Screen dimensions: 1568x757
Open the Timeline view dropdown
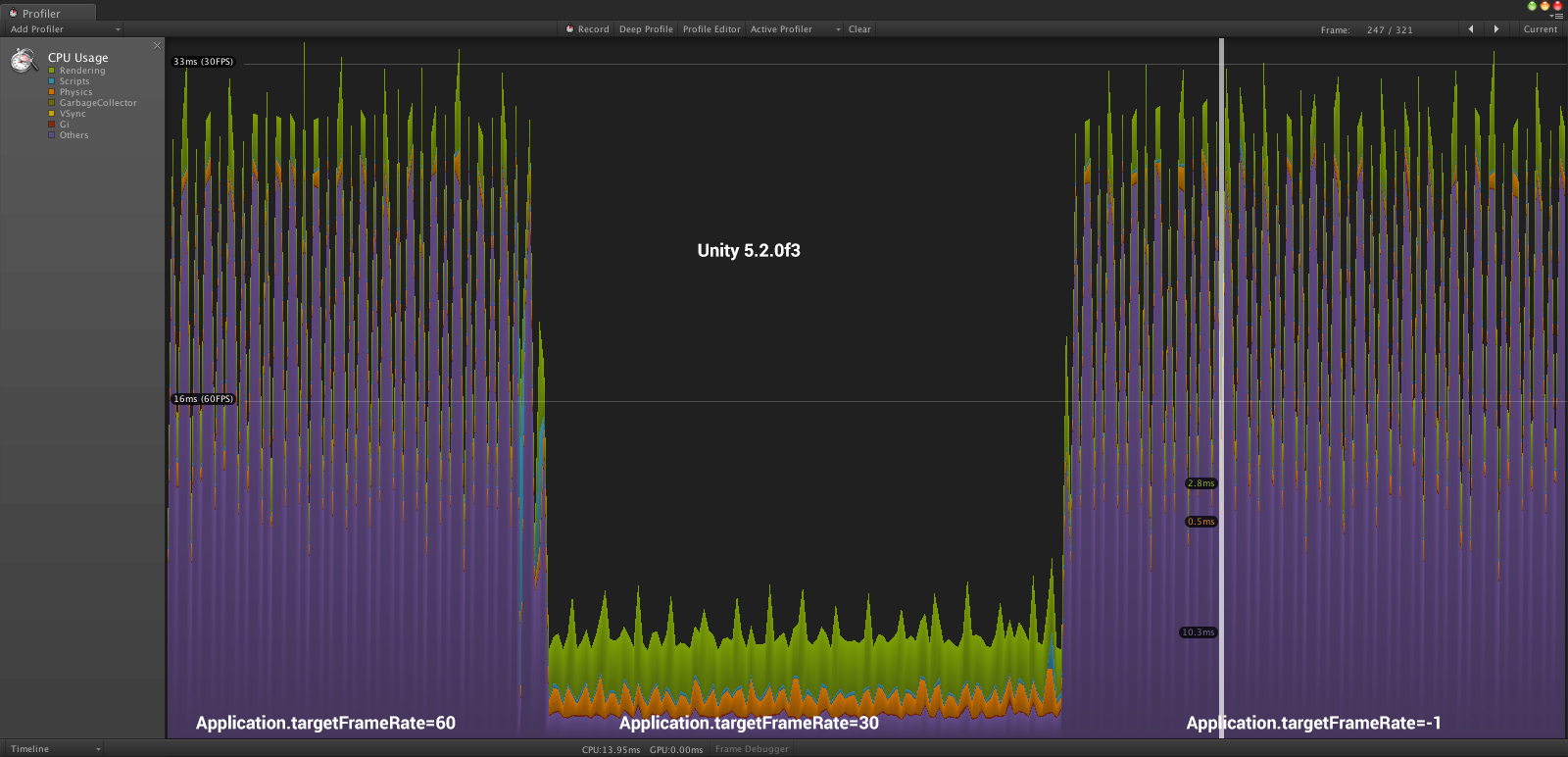(x=54, y=749)
